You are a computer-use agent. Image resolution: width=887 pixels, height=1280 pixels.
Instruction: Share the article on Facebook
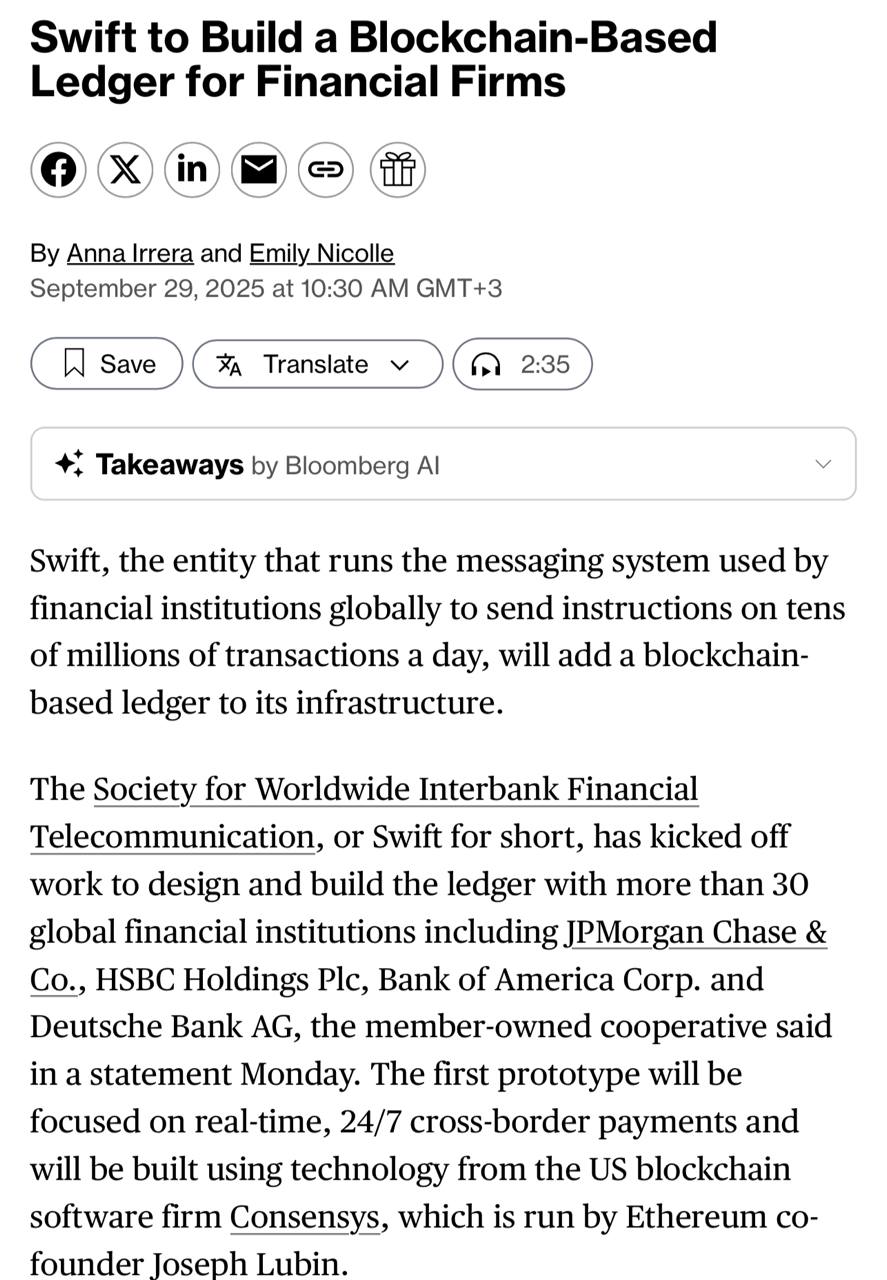[58, 169]
